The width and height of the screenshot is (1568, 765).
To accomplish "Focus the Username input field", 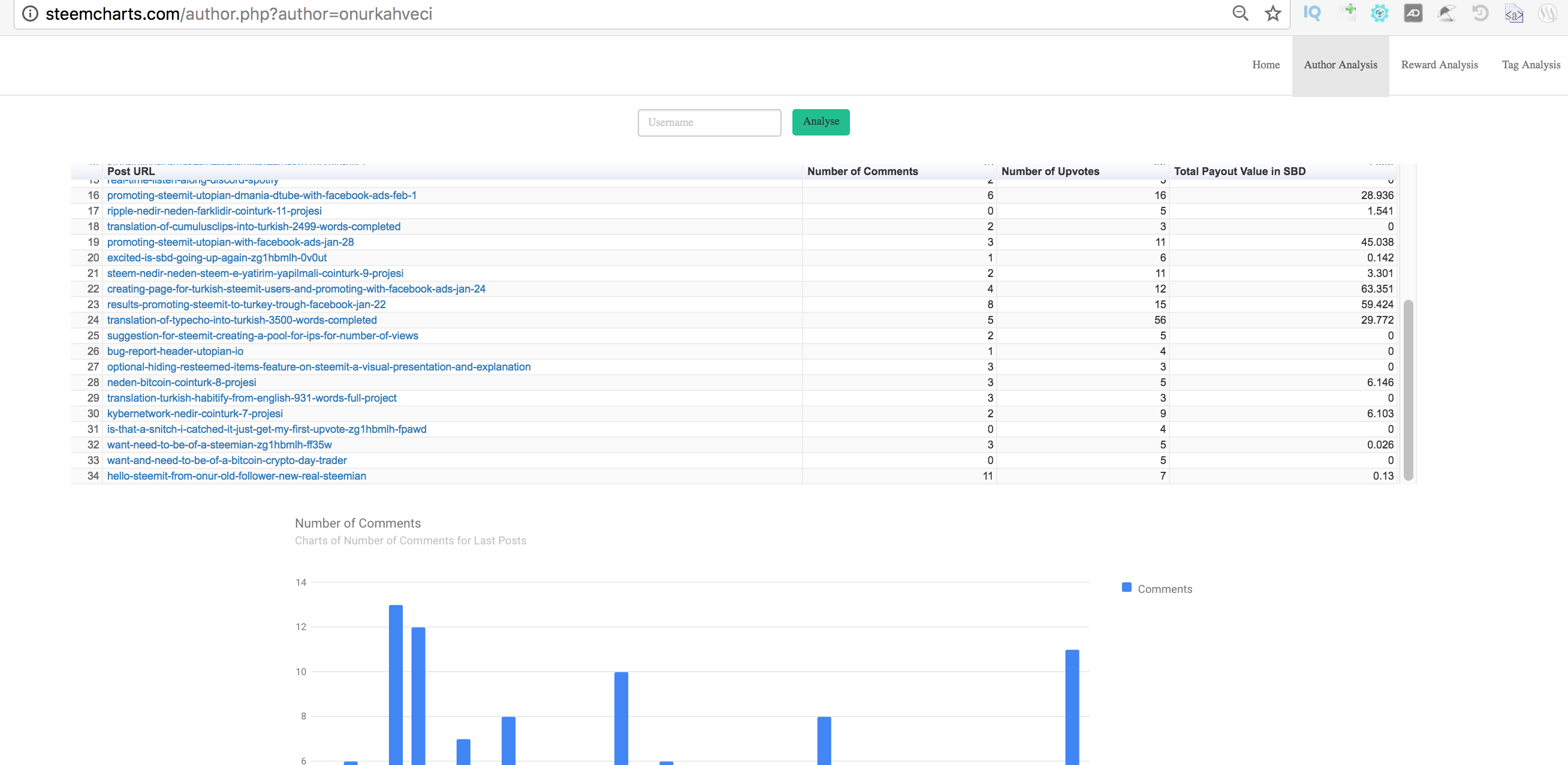I will (x=709, y=122).
